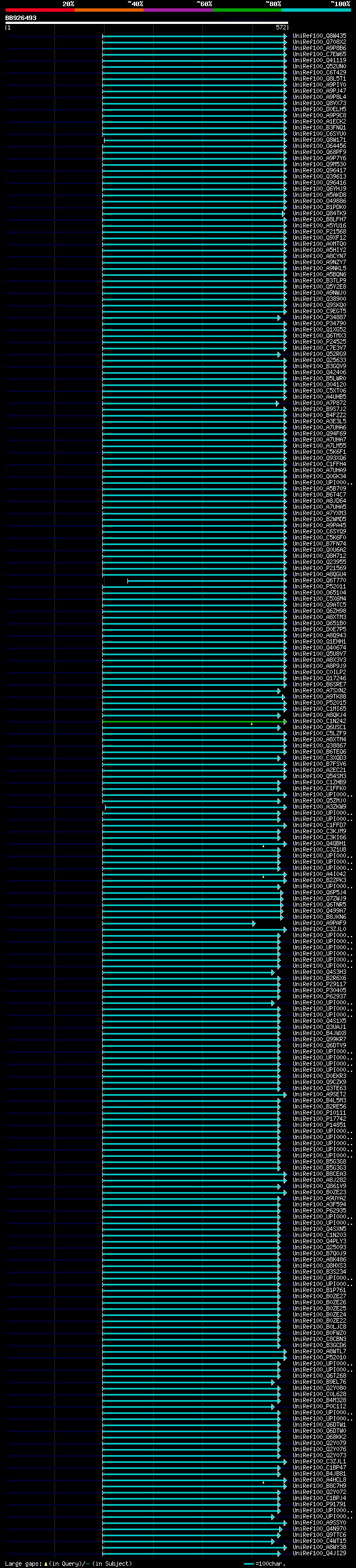Open hit UniRef100_C6T429
This screenshot has width=356, height=1568.
319,72
